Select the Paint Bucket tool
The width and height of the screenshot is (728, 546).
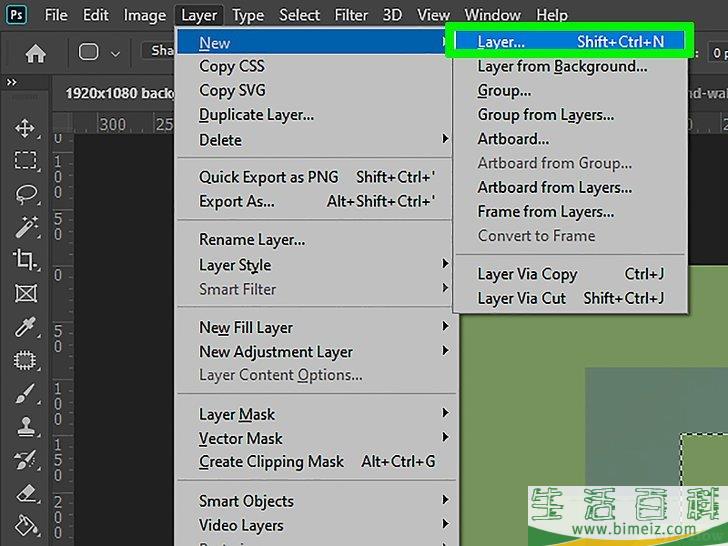coord(25,526)
